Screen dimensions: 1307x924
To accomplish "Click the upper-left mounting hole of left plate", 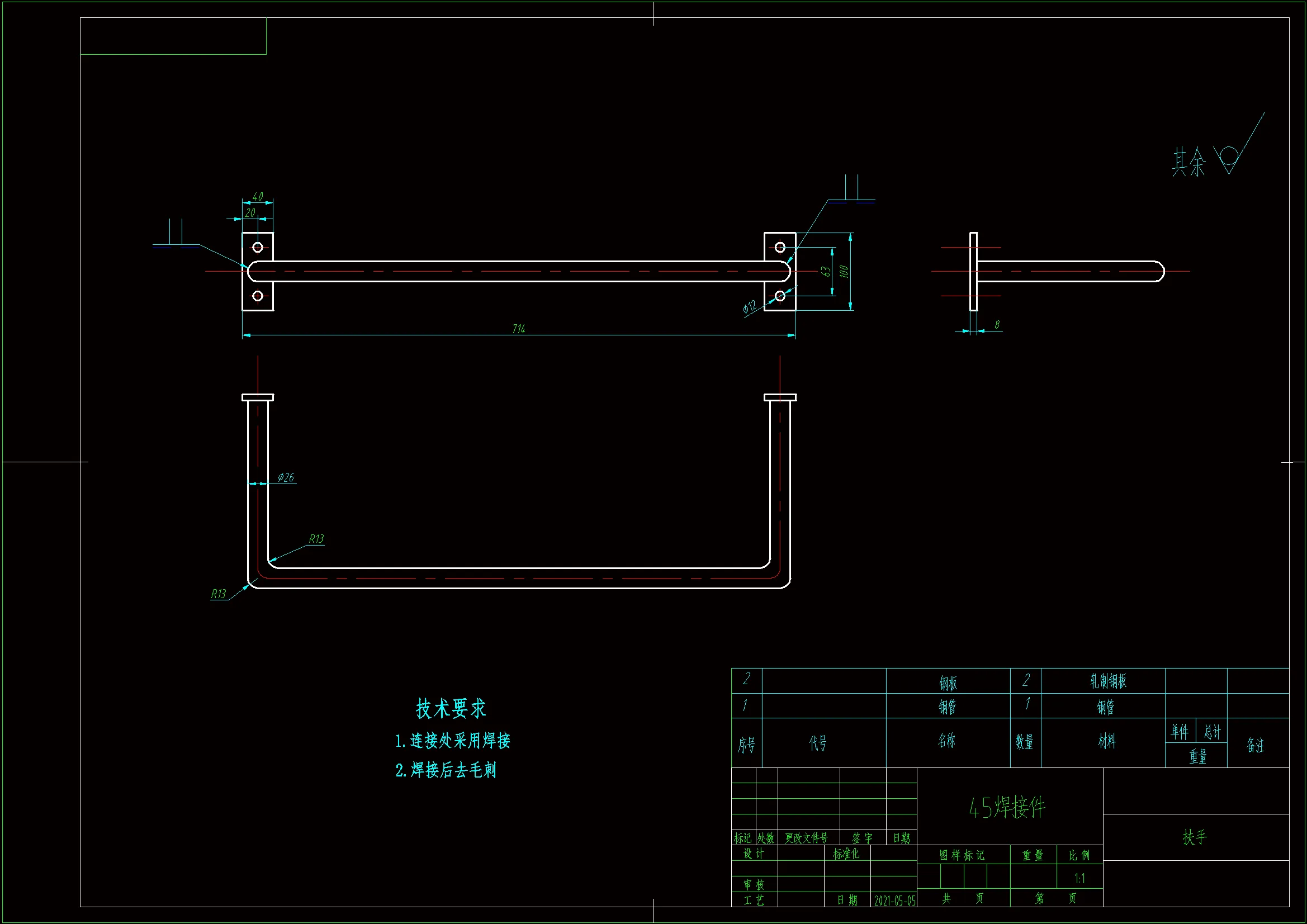I will point(257,247).
